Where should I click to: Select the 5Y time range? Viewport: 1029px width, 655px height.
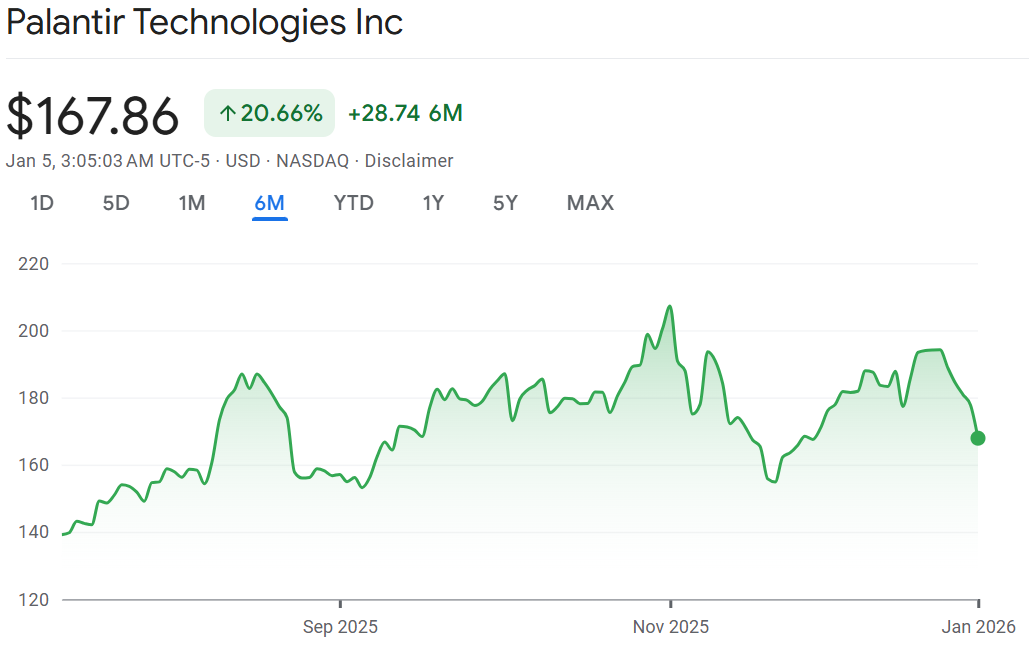tap(505, 203)
